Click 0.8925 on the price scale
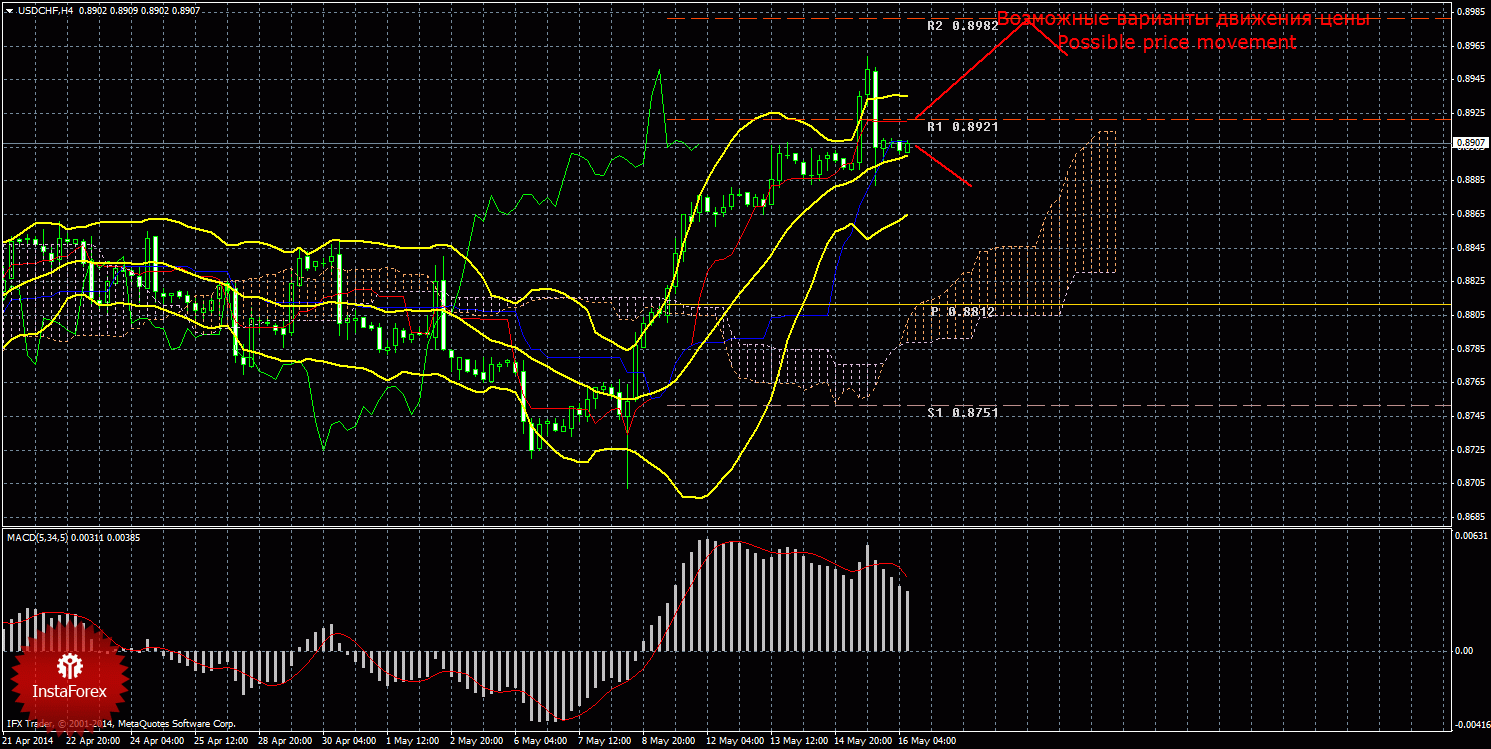This screenshot has height=749, width=1491. tap(1469, 113)
